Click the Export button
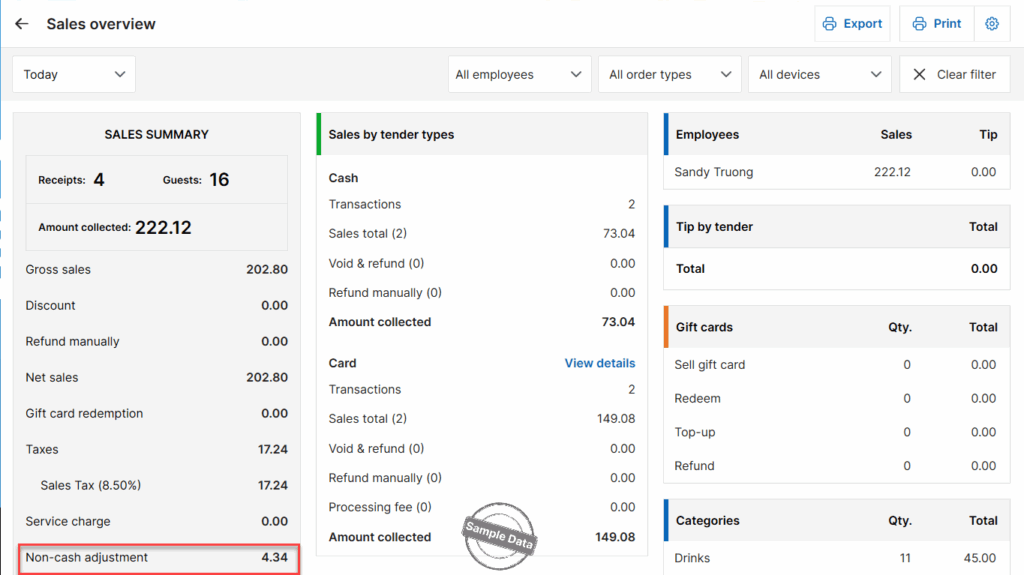 (x=852, y=24)
